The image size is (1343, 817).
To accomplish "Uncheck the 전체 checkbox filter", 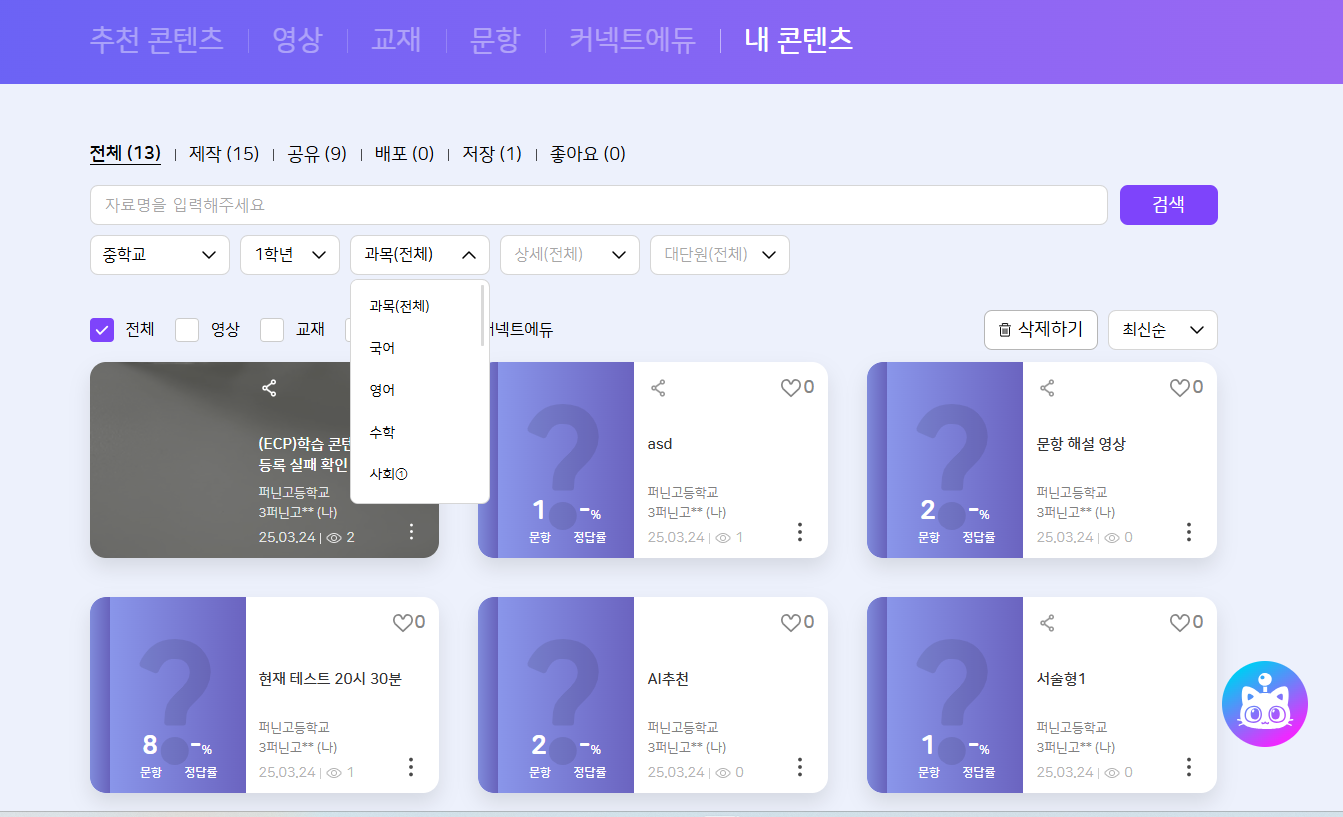I will 102,330.
